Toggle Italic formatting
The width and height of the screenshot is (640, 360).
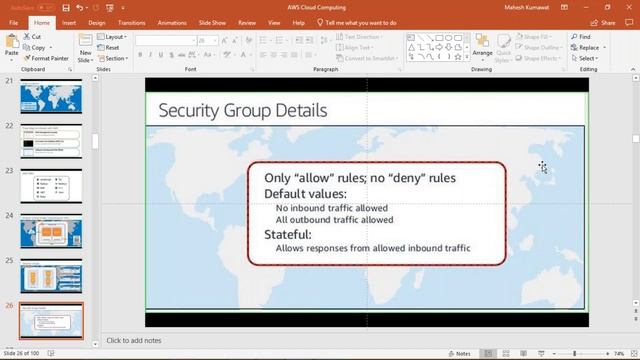(x=150, y=55)
